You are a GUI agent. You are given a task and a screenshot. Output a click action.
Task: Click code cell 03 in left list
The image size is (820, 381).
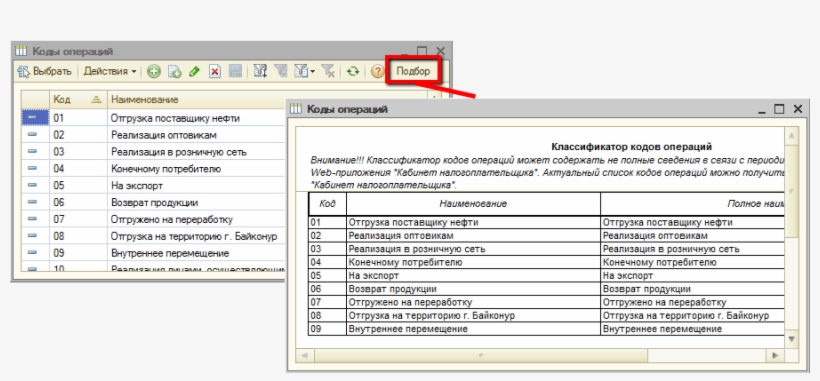[x=78, y=152]
